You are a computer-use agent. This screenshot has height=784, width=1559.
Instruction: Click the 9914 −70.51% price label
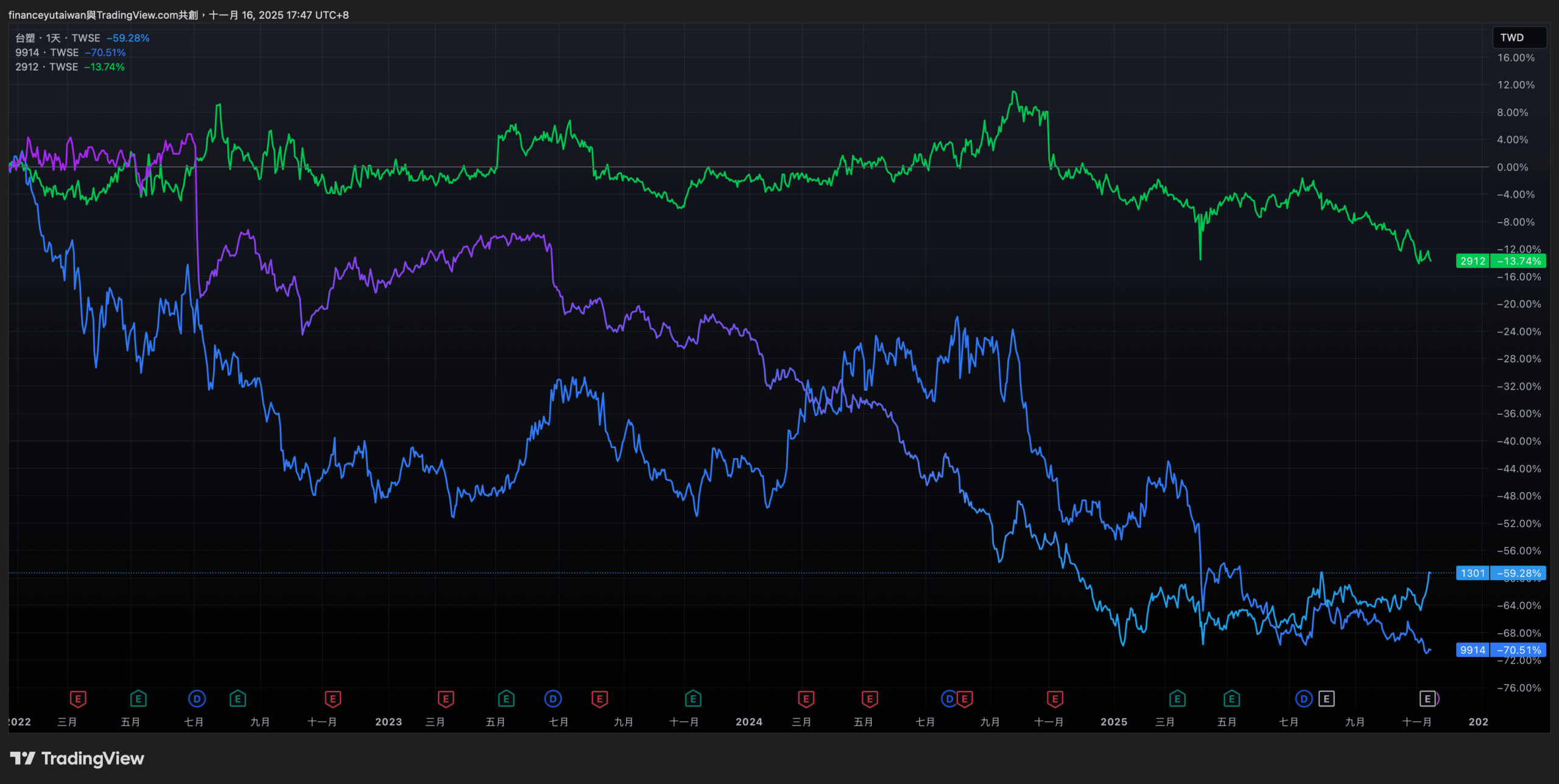1501,650
